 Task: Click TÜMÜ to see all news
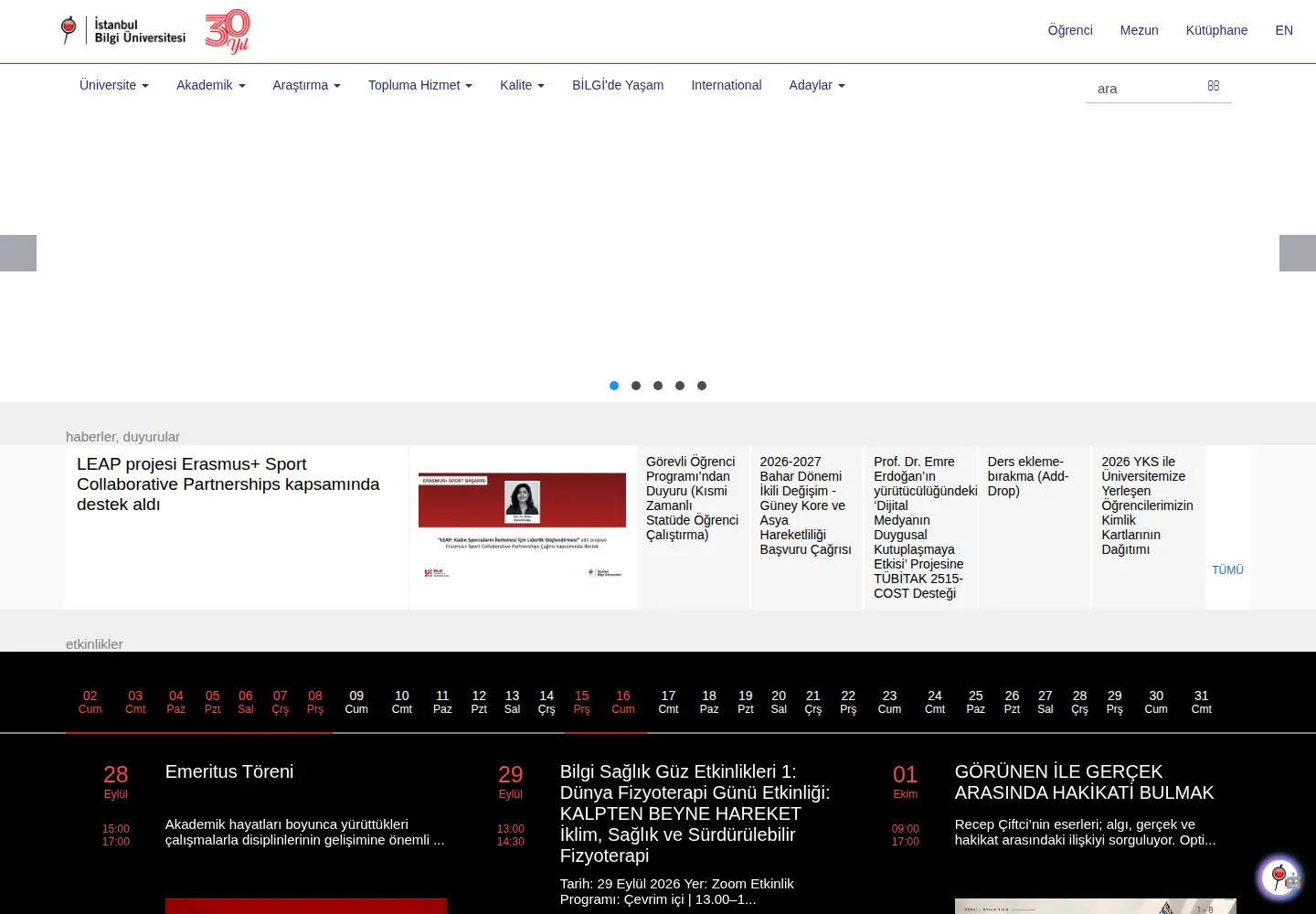[x=1228, y=569]
